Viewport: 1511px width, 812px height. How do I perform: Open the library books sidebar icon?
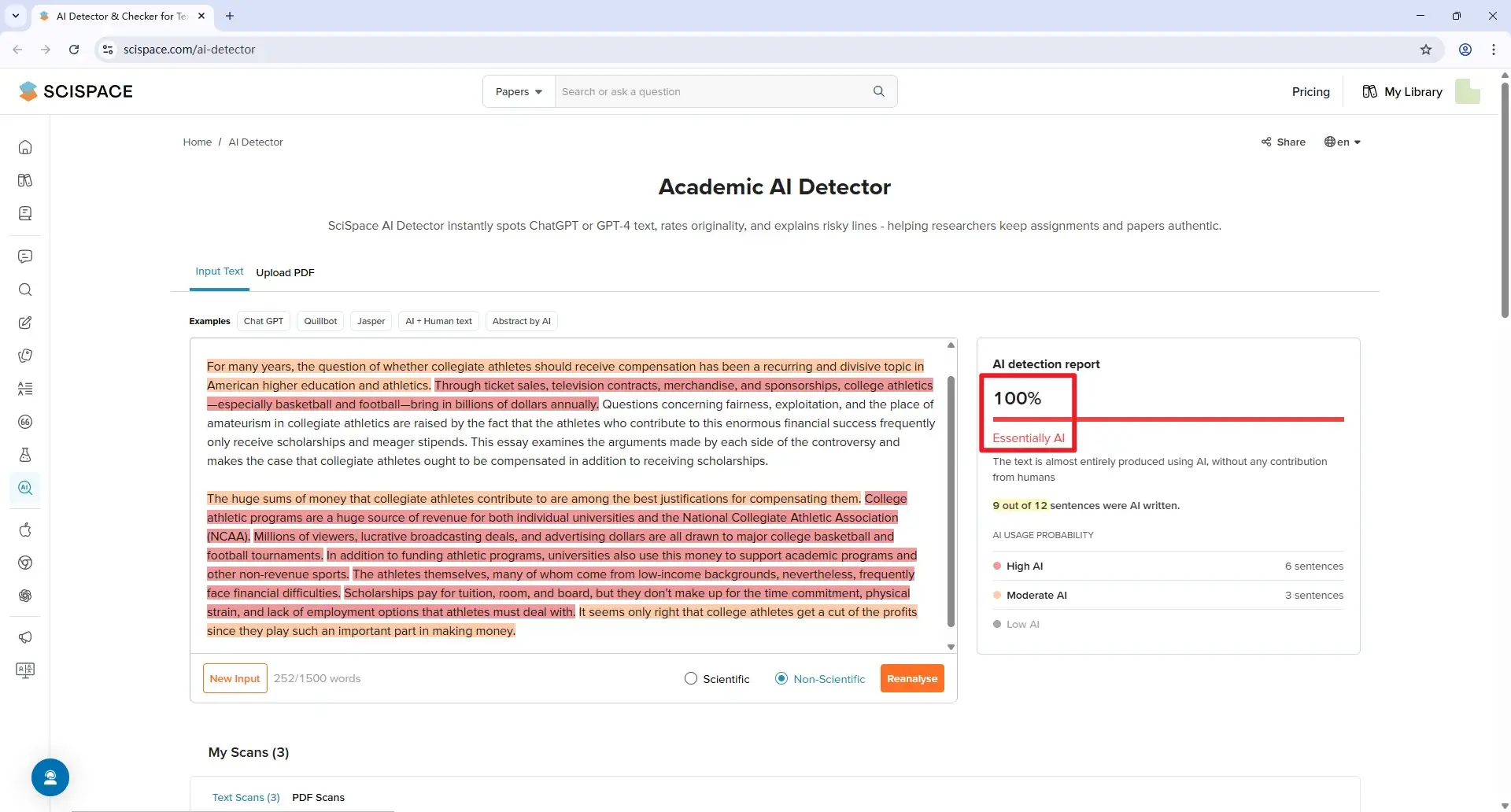tap(25, 180)
